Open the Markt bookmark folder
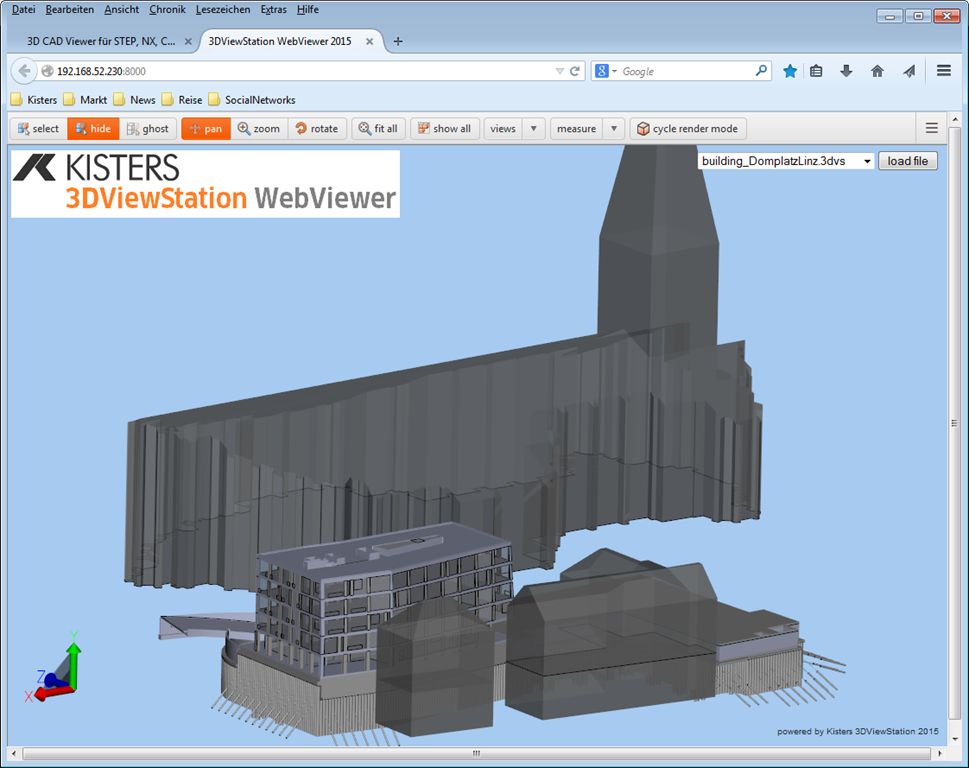Screen dimensions: 969x768 (85, 99)
